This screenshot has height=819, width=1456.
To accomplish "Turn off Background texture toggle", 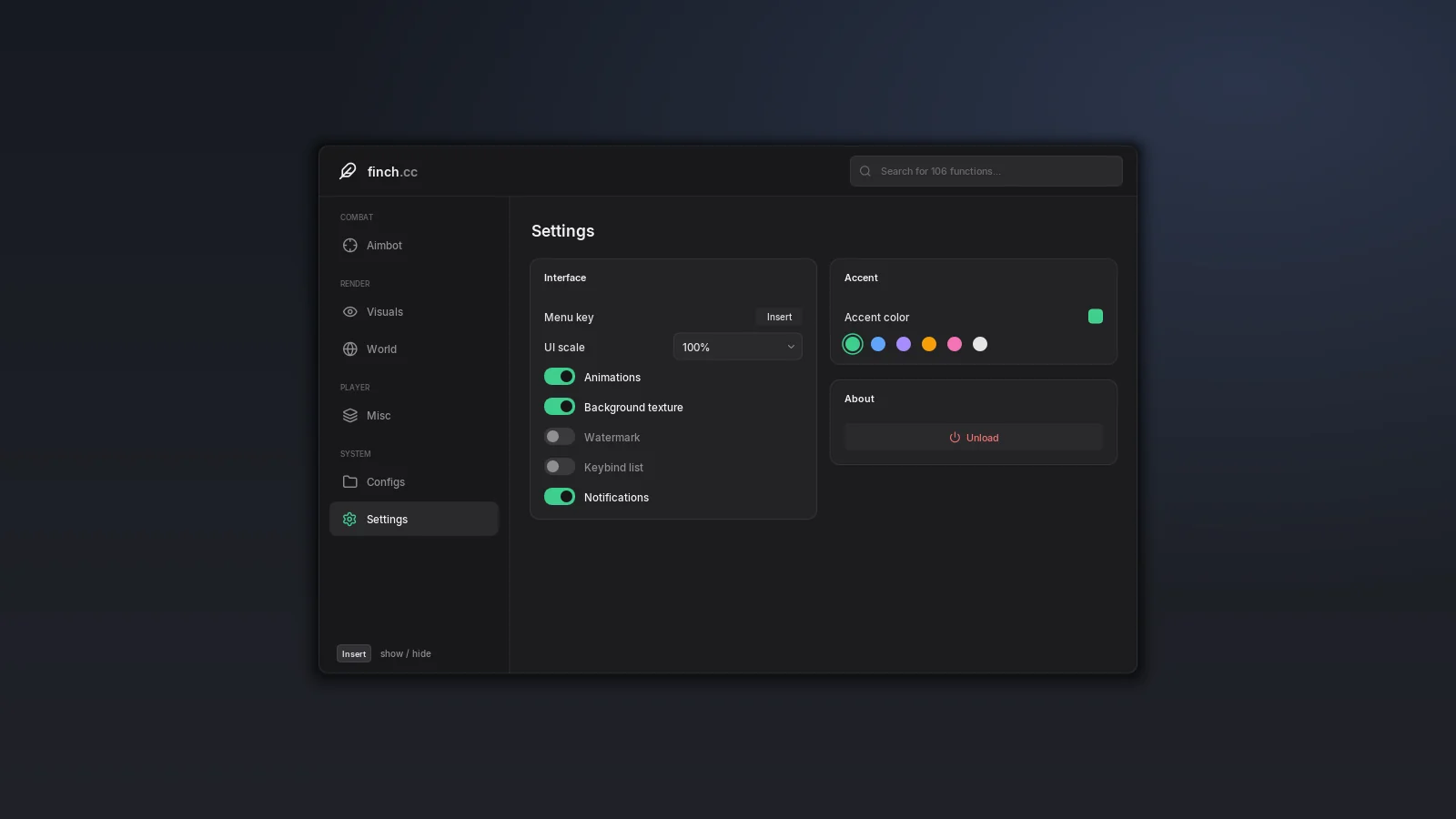I will [x=560, y=407].
